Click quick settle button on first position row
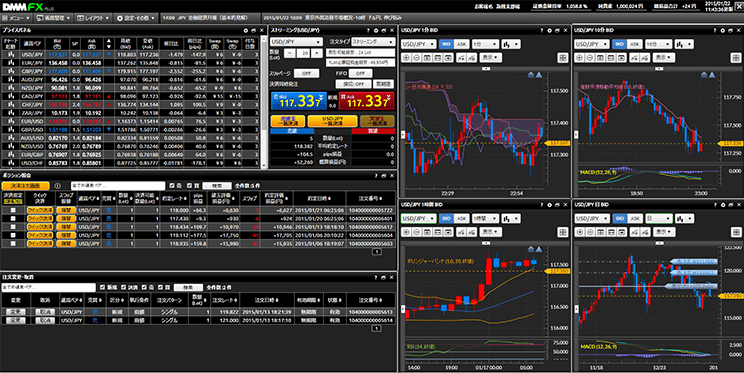The height and width of the screenshot is (373, 744). 40,210
